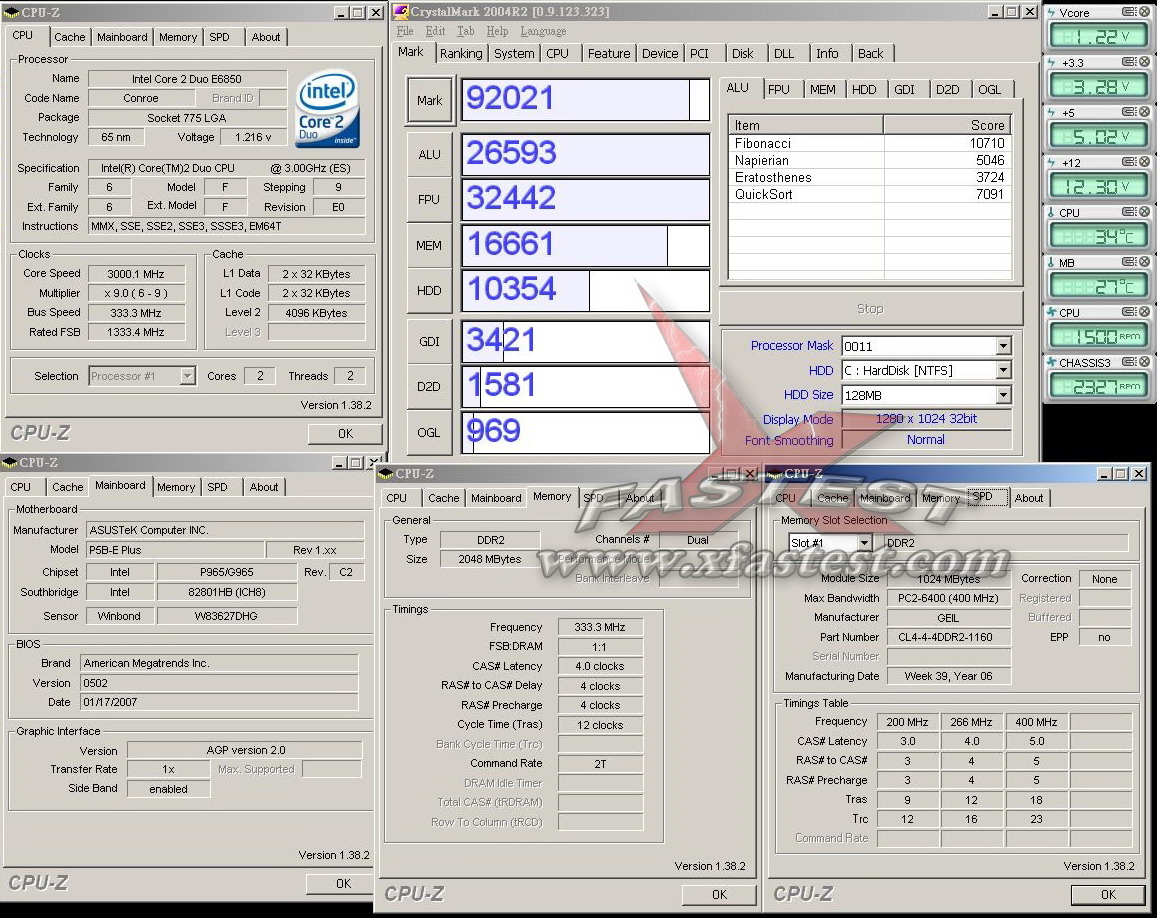1157x918 pixels.
Task: Open the Slot #1 memory slot dropdown
Action: (x=864, y=543)
